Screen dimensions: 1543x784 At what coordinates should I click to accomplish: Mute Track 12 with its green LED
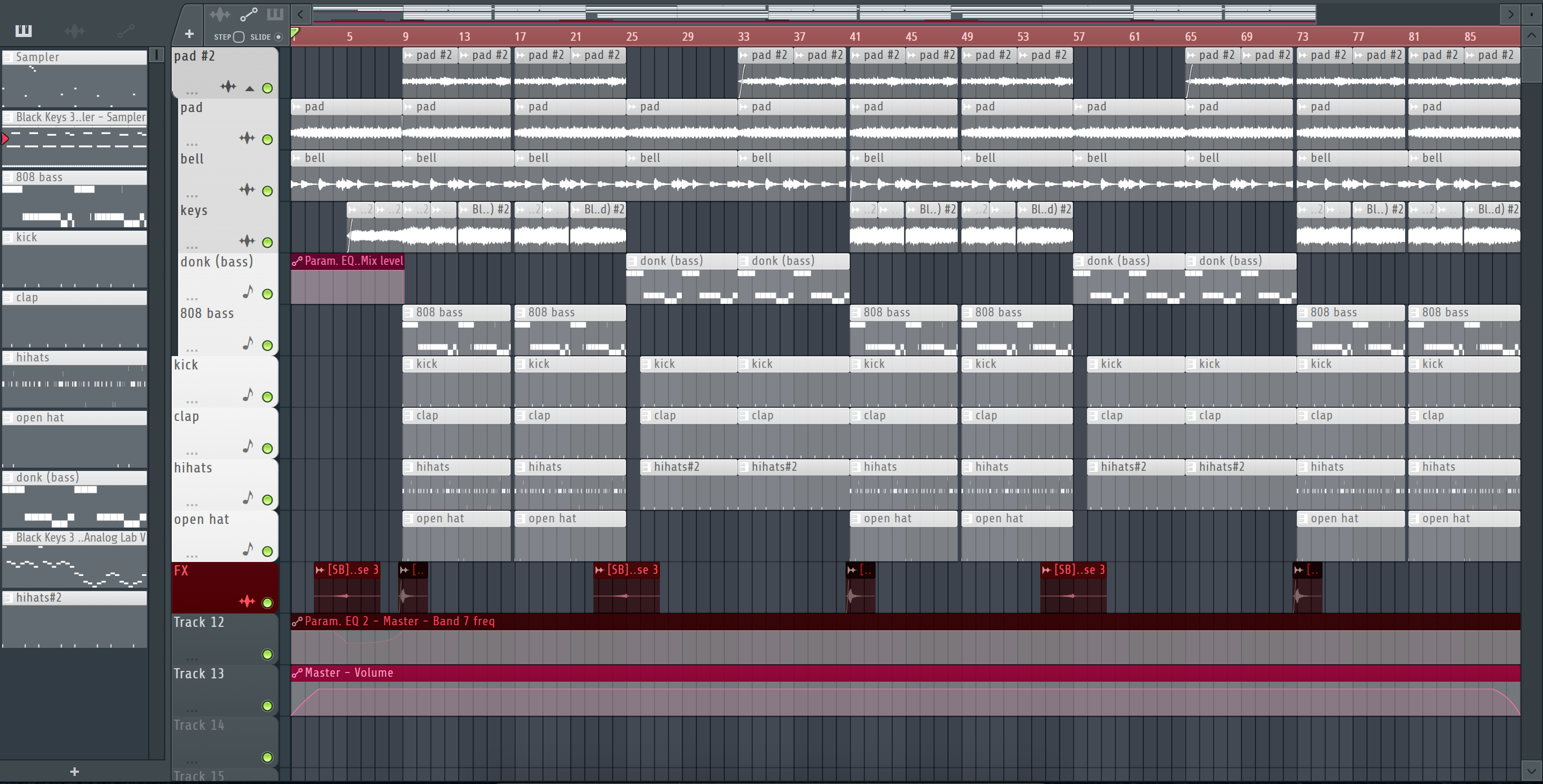click(268, 655)
